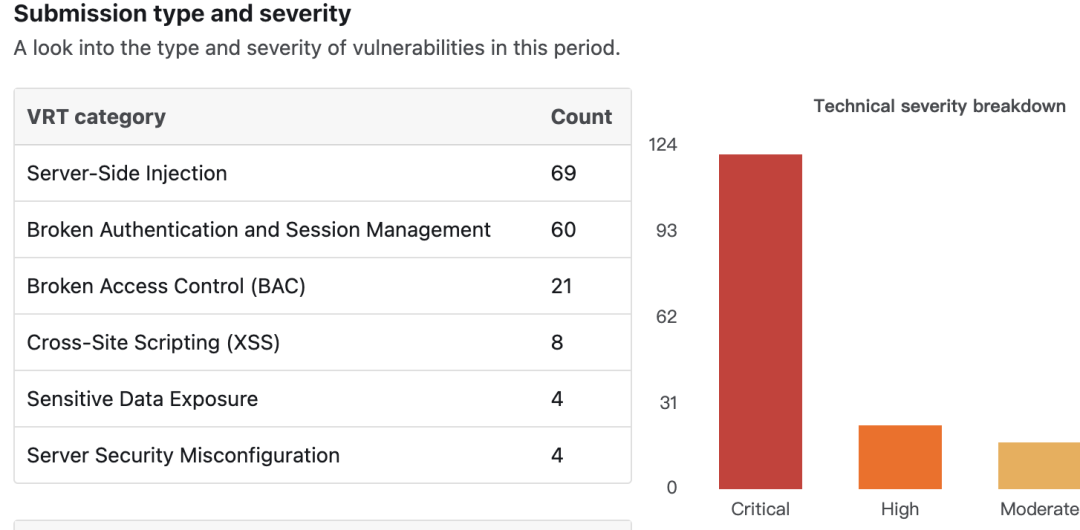
Task: Click the Count column header
Action: click(581, 117)
